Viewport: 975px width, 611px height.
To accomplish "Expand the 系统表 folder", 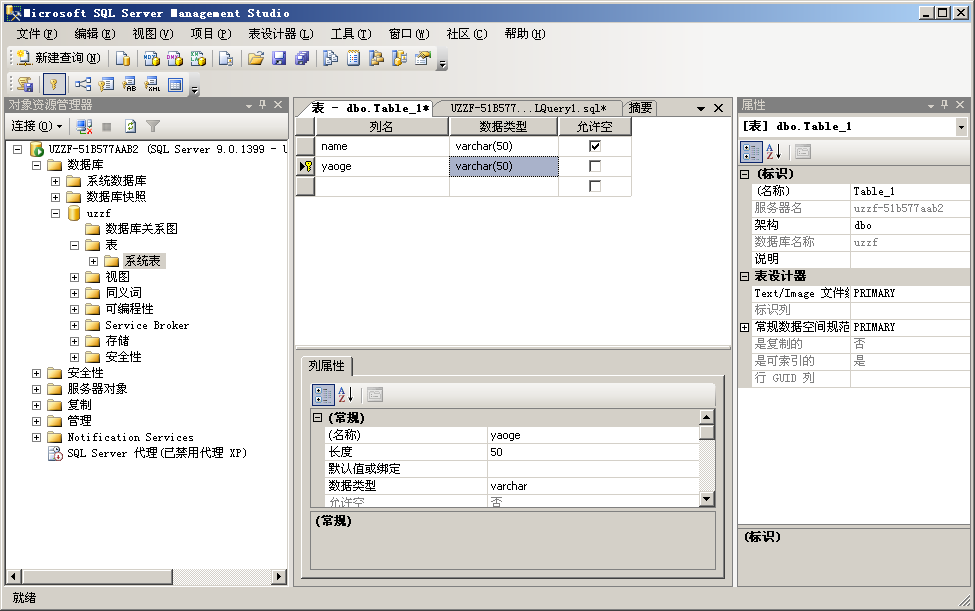I will point(93,261).
